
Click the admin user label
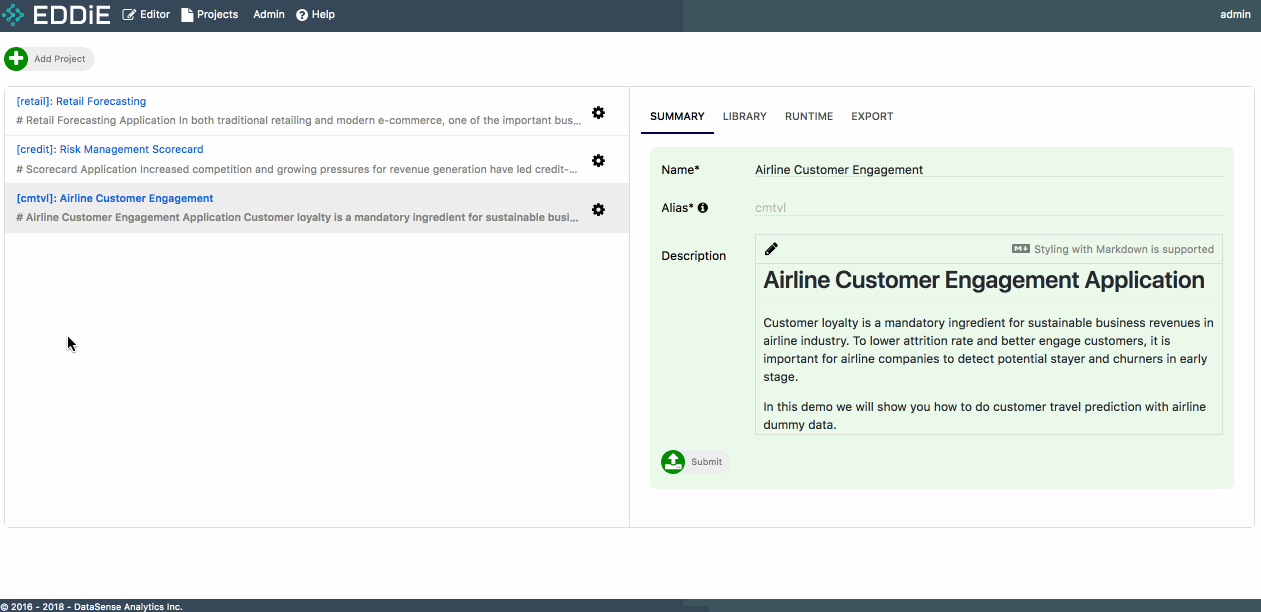1235,15
